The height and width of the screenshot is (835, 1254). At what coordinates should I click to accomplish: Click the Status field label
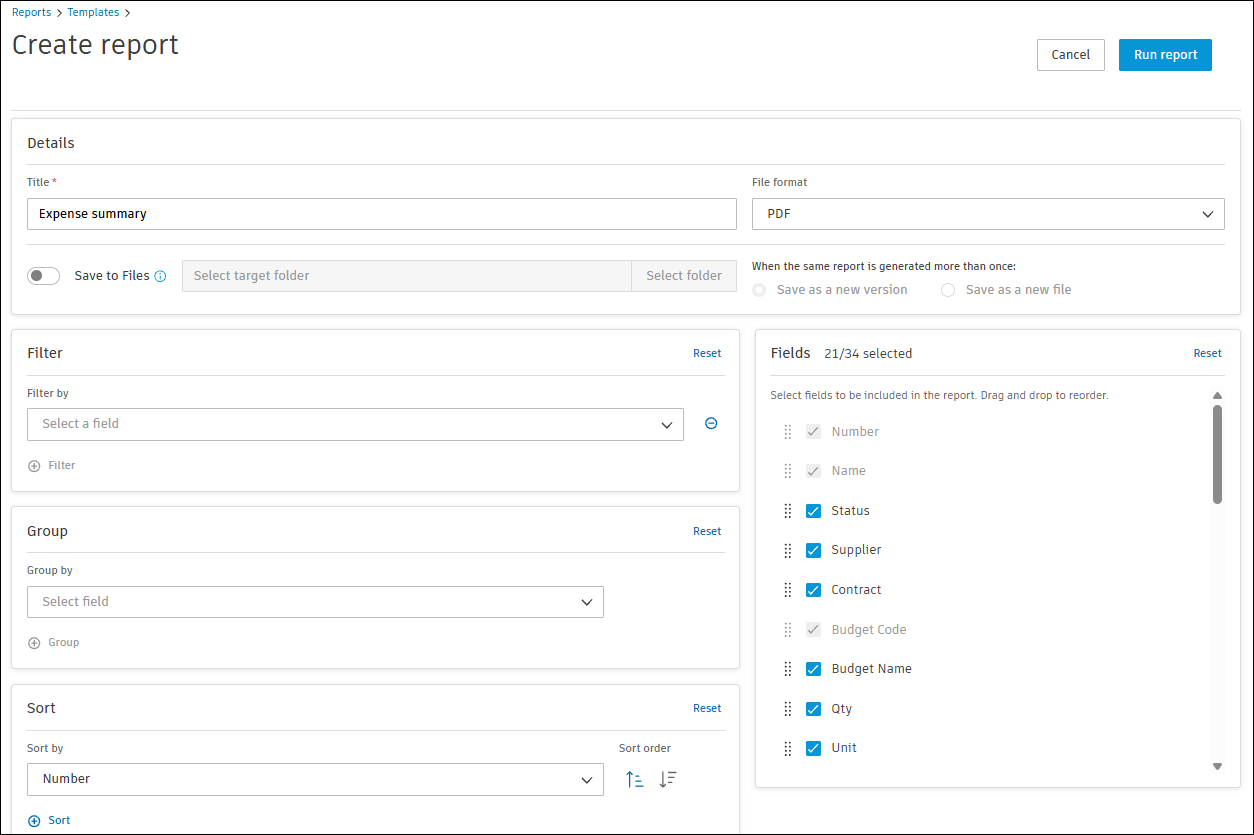coord(850,511)
